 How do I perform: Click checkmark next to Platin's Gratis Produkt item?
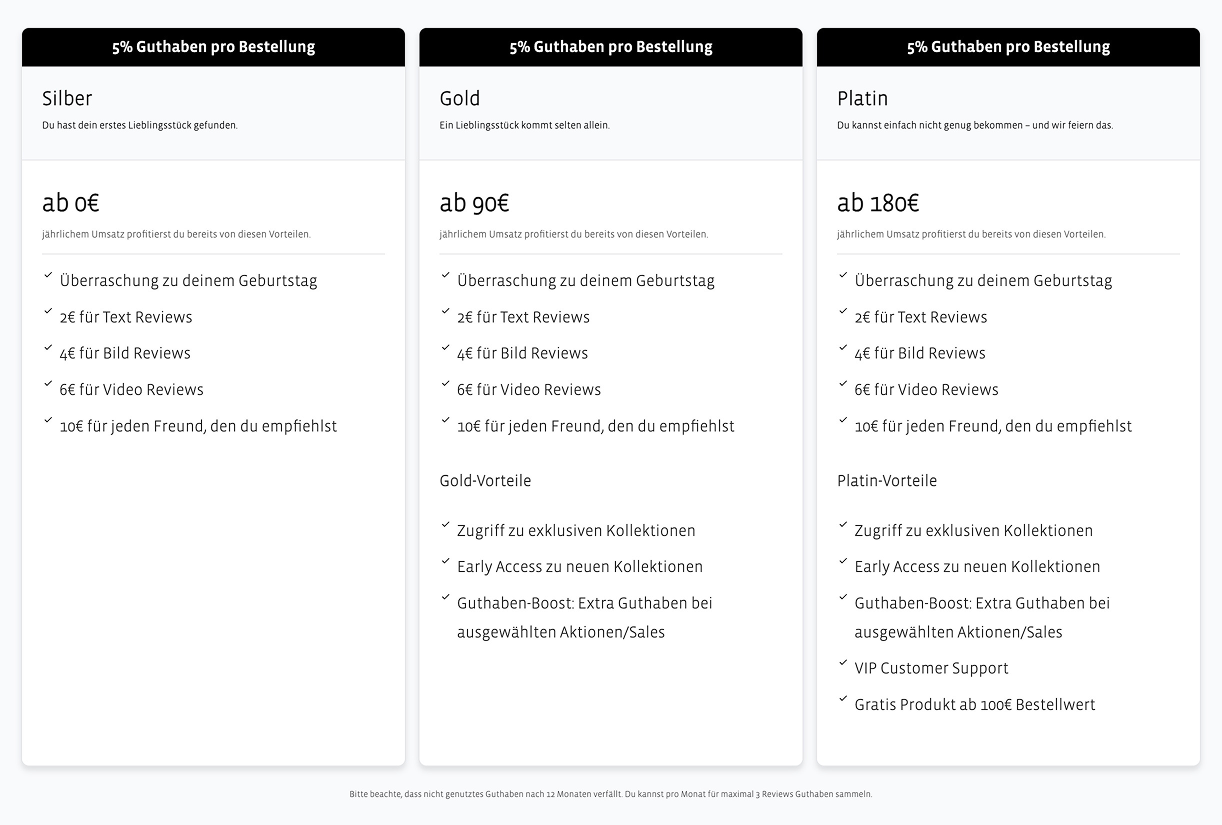842,699
